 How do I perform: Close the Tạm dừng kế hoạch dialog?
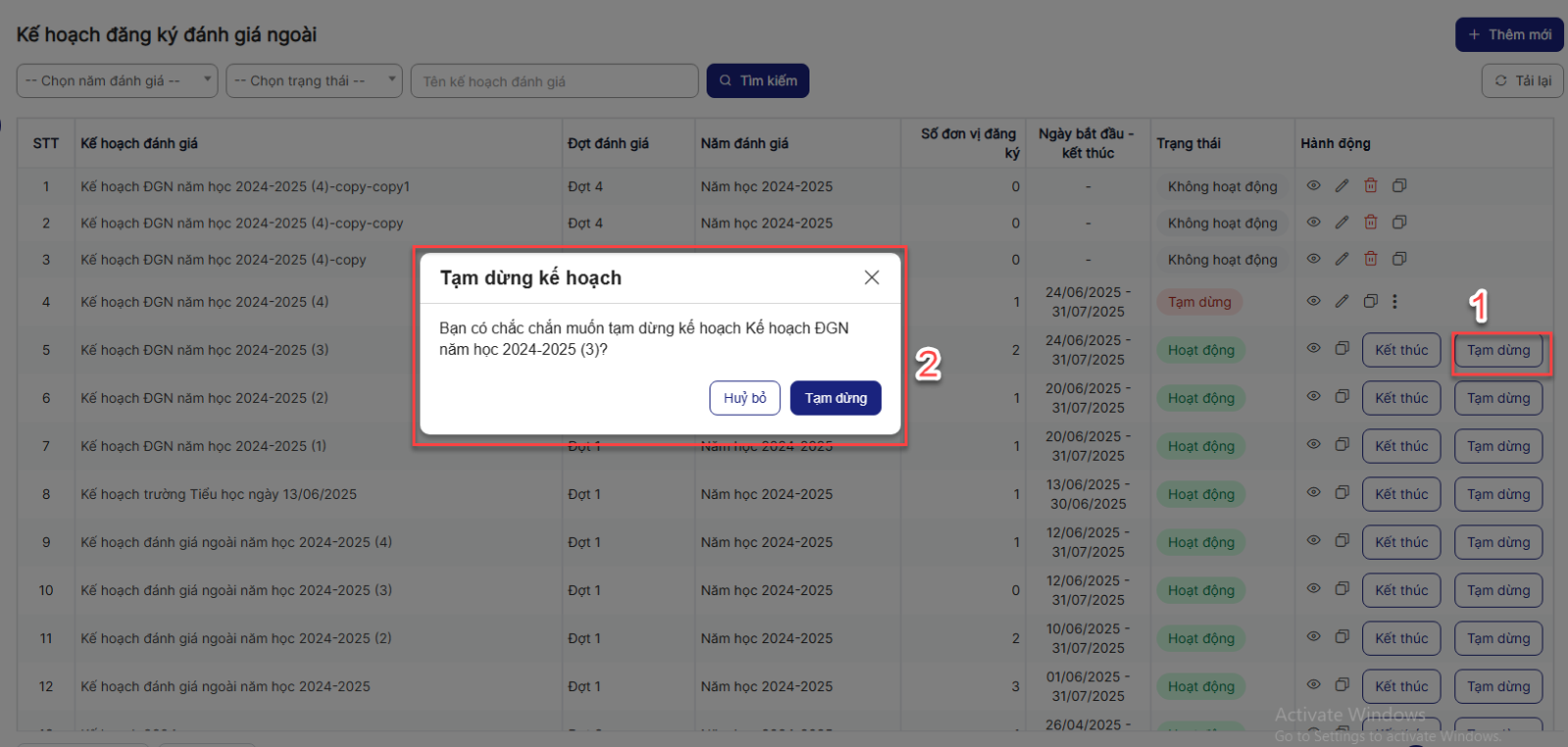click(871, 277)
